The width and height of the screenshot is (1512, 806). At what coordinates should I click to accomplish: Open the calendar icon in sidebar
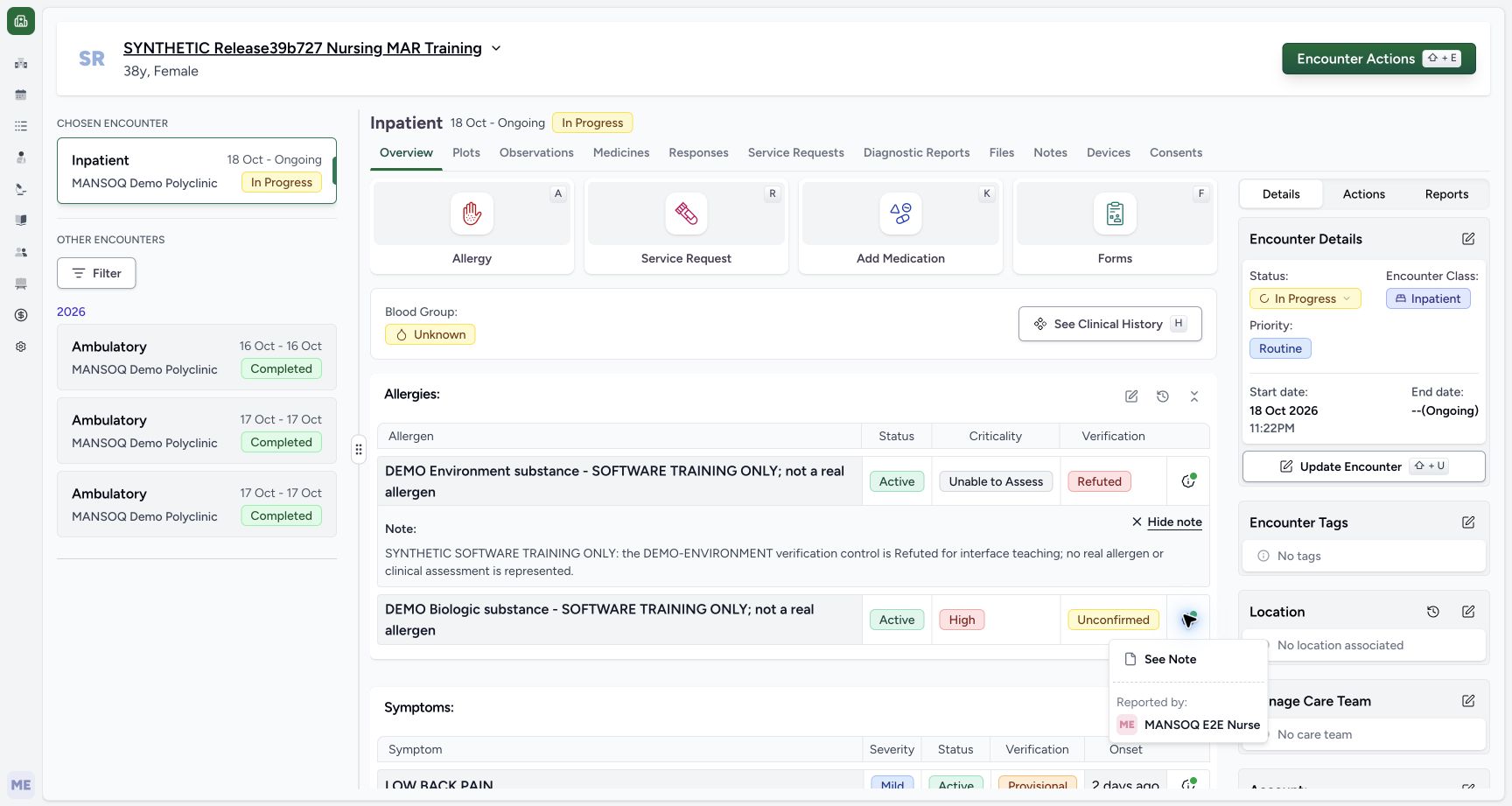[21, 95]
